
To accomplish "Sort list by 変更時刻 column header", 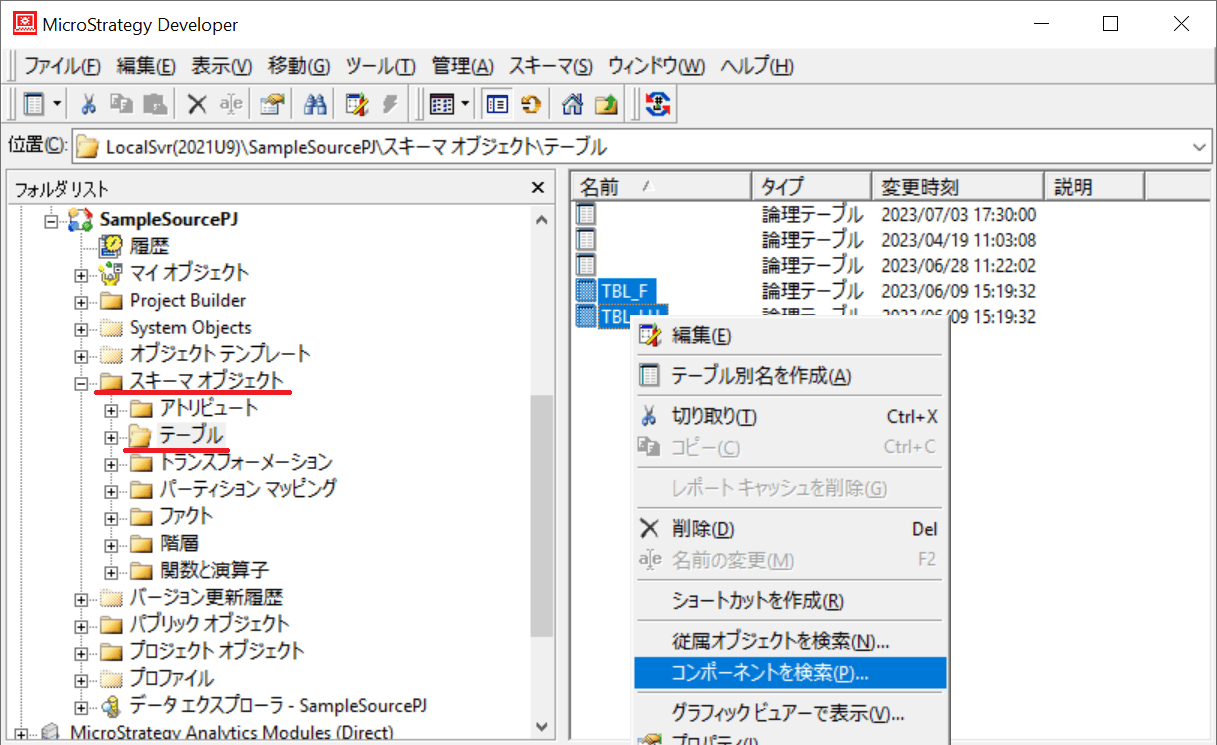I will (x=958, y=187).
